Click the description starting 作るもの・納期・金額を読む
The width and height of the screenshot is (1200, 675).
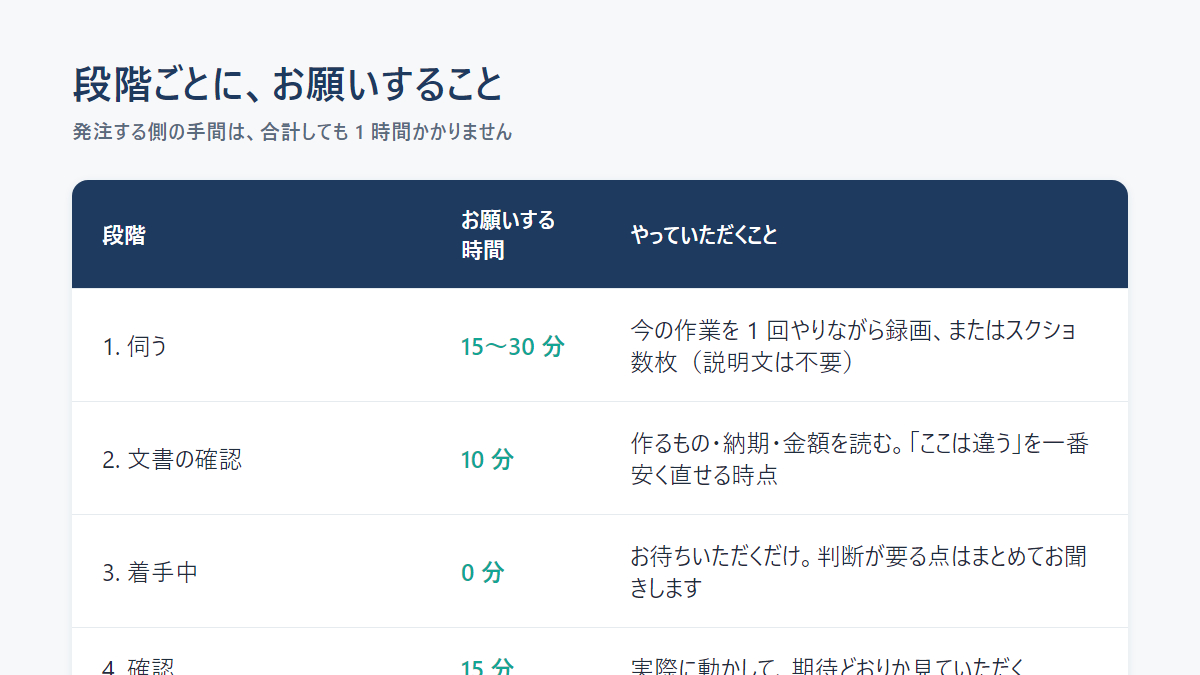pos(859,459)
